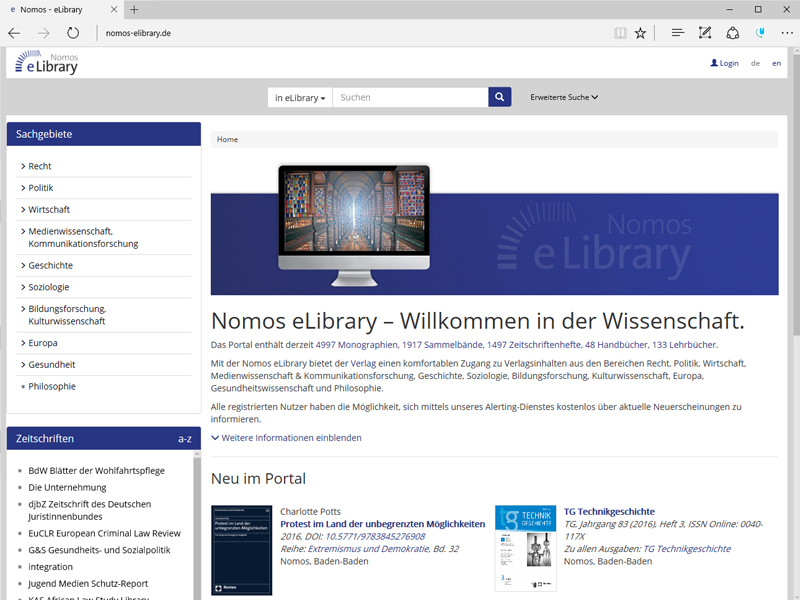This screenshot has height=600, width=800.
Task: Switch language to German (de)
Action: (755, 63)
